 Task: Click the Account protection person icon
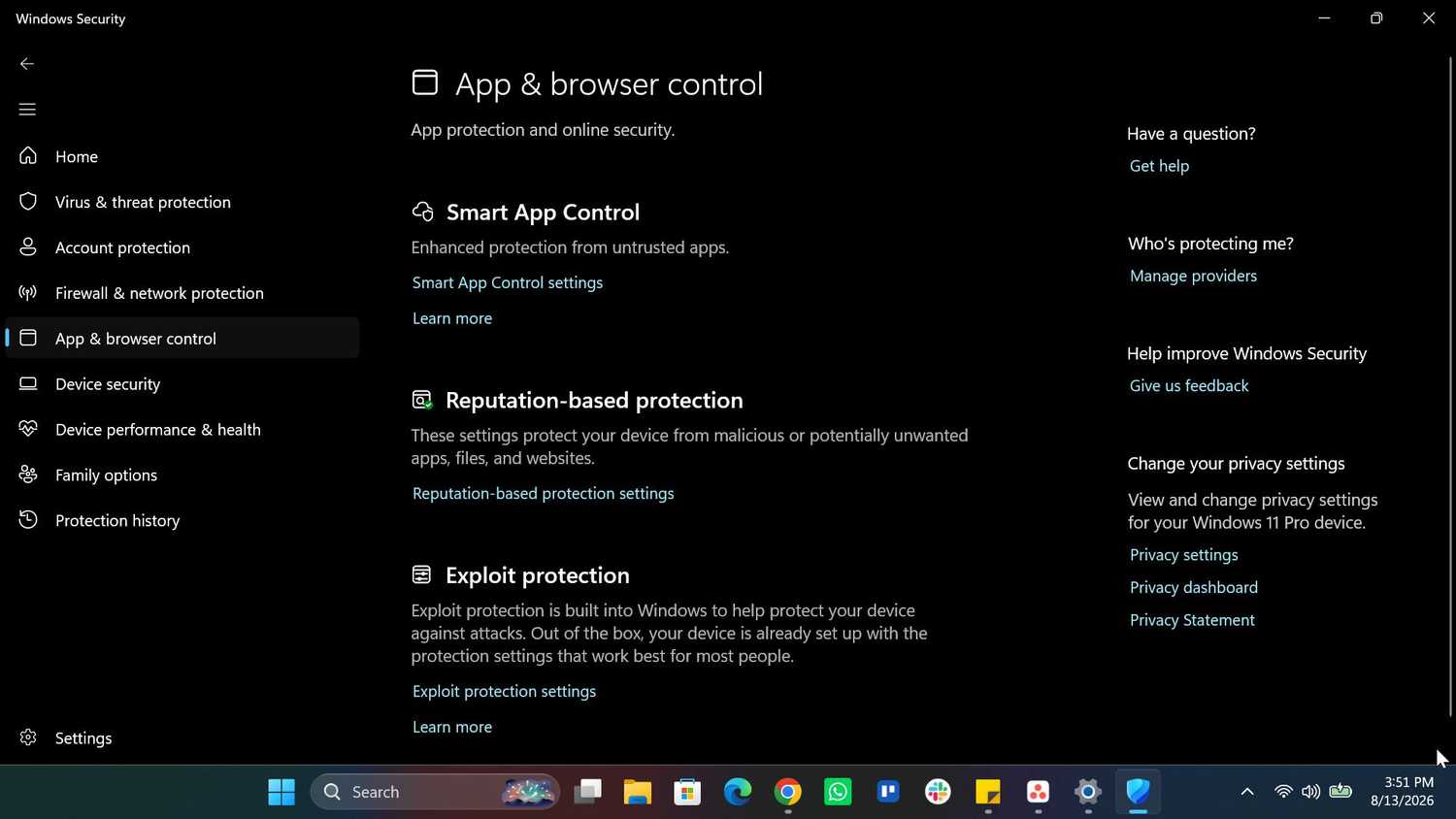(28, 246)
